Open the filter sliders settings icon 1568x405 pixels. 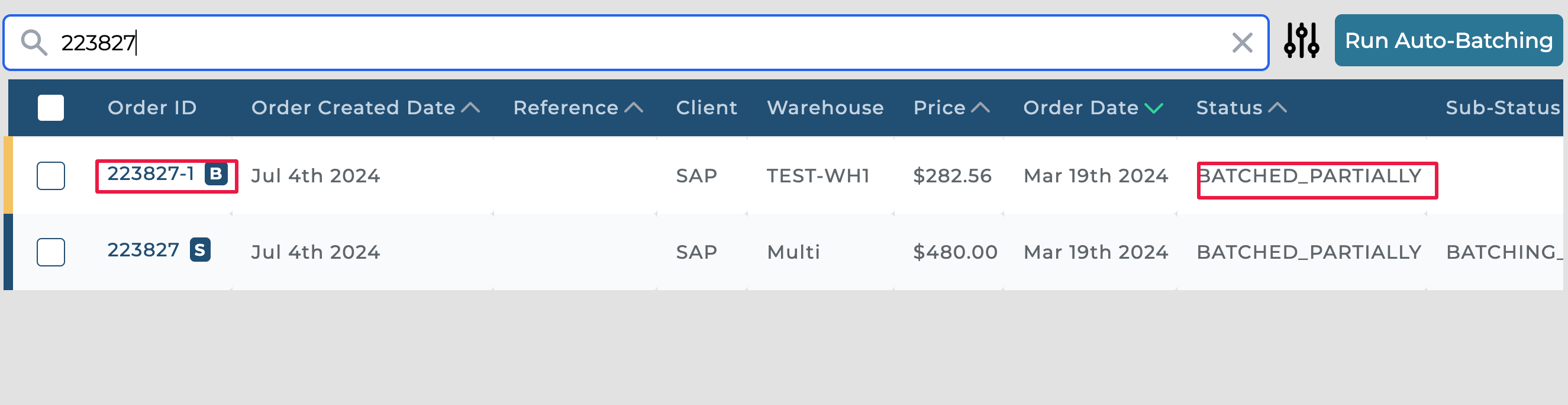coord(1301,41)
